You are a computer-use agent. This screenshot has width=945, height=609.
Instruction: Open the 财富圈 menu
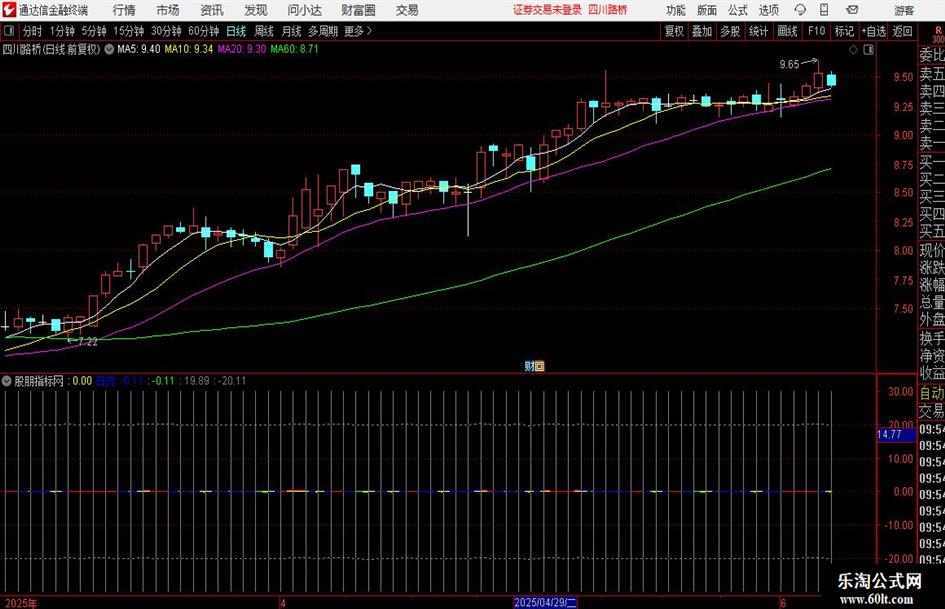point(358,10)
